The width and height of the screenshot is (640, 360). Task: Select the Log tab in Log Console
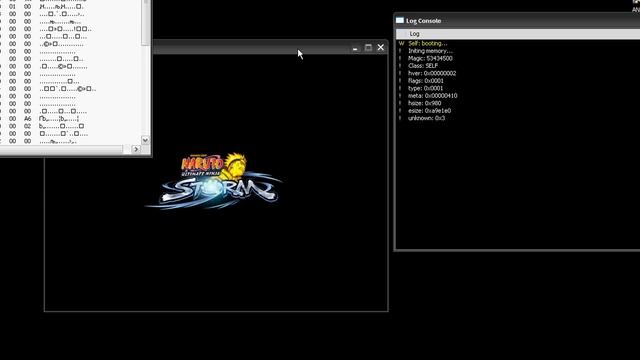414,34
